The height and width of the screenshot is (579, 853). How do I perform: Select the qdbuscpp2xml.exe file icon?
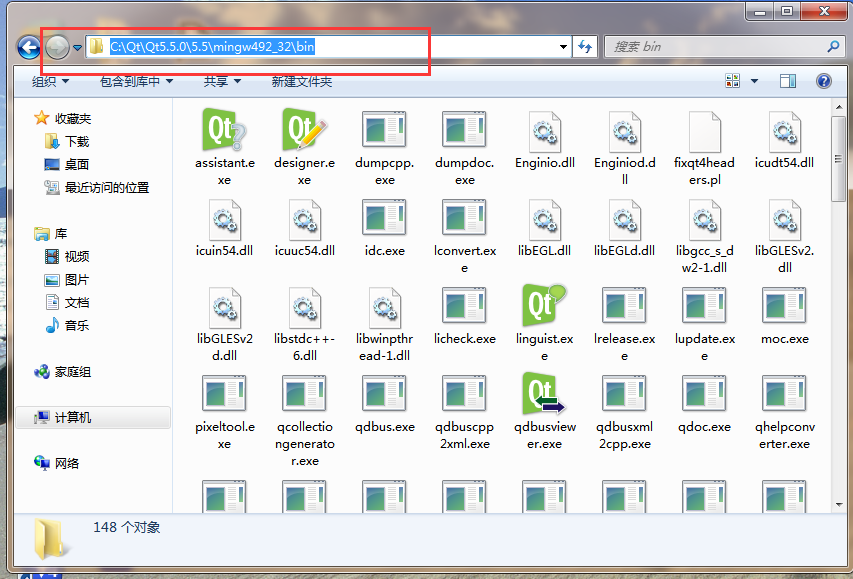[464, 394]
